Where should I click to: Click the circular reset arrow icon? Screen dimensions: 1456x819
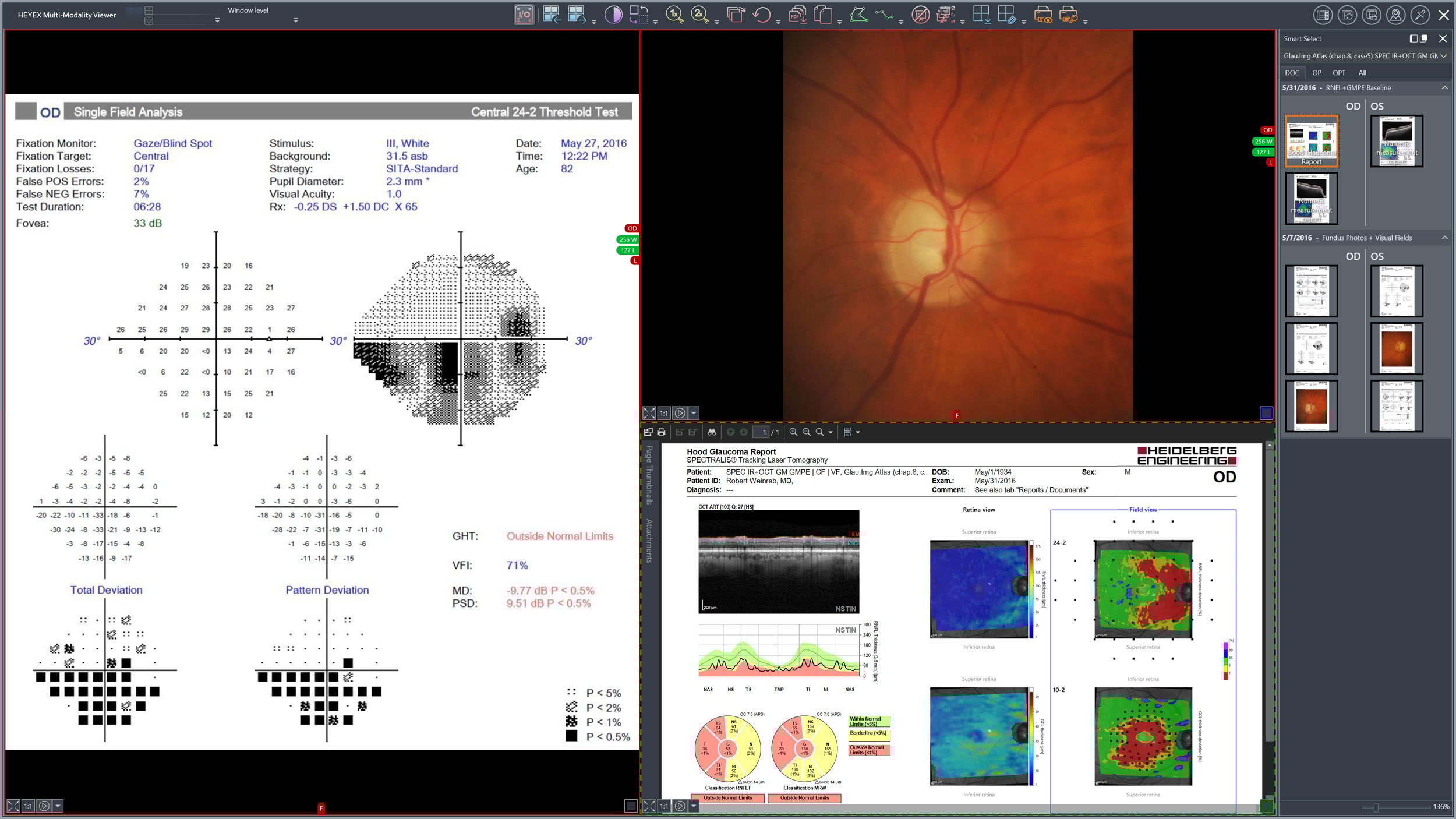(x=761, y=15)
